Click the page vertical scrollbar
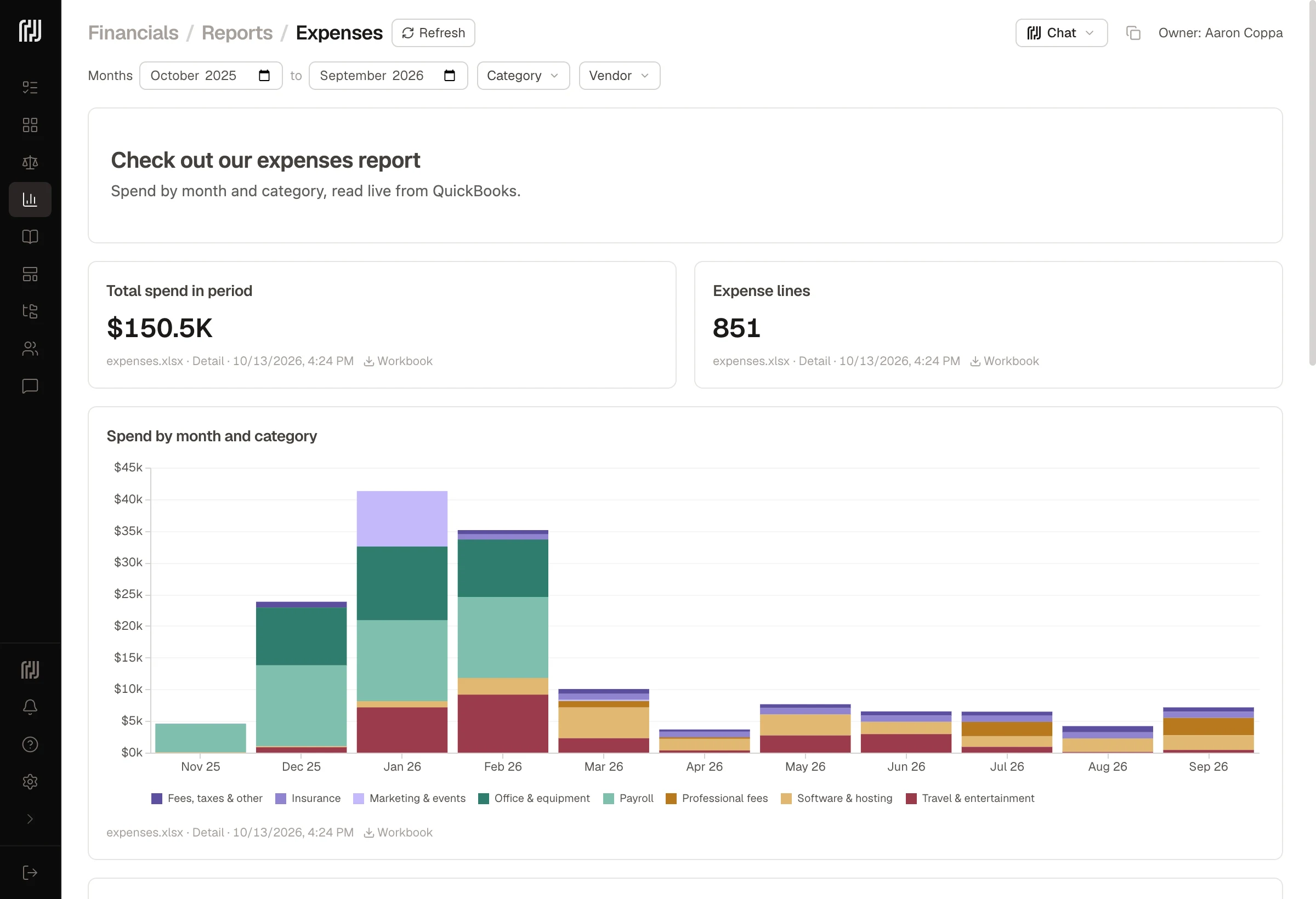The image size is (1316, 899). 1312,184
